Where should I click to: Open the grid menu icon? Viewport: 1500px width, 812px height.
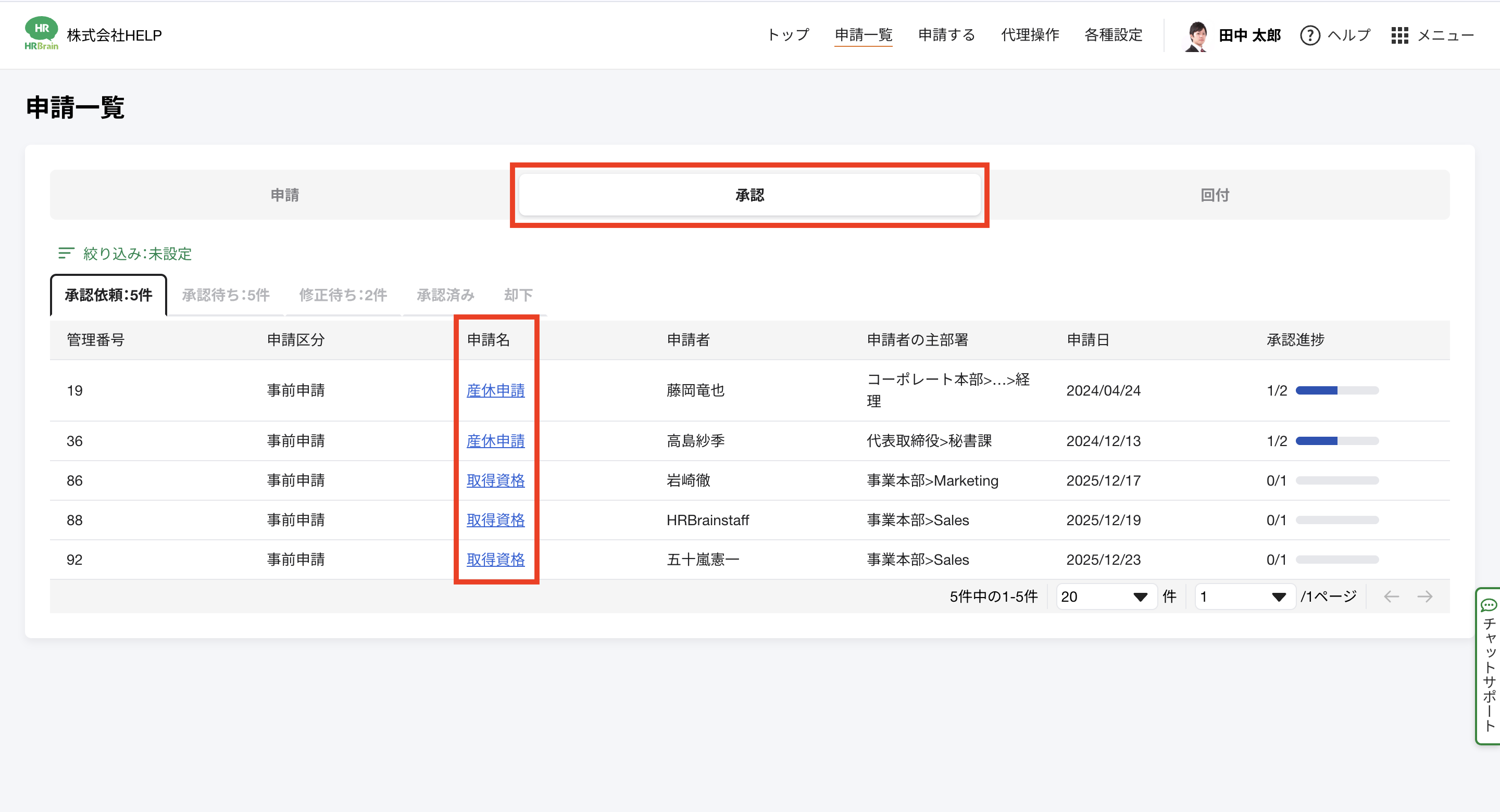1399,35
